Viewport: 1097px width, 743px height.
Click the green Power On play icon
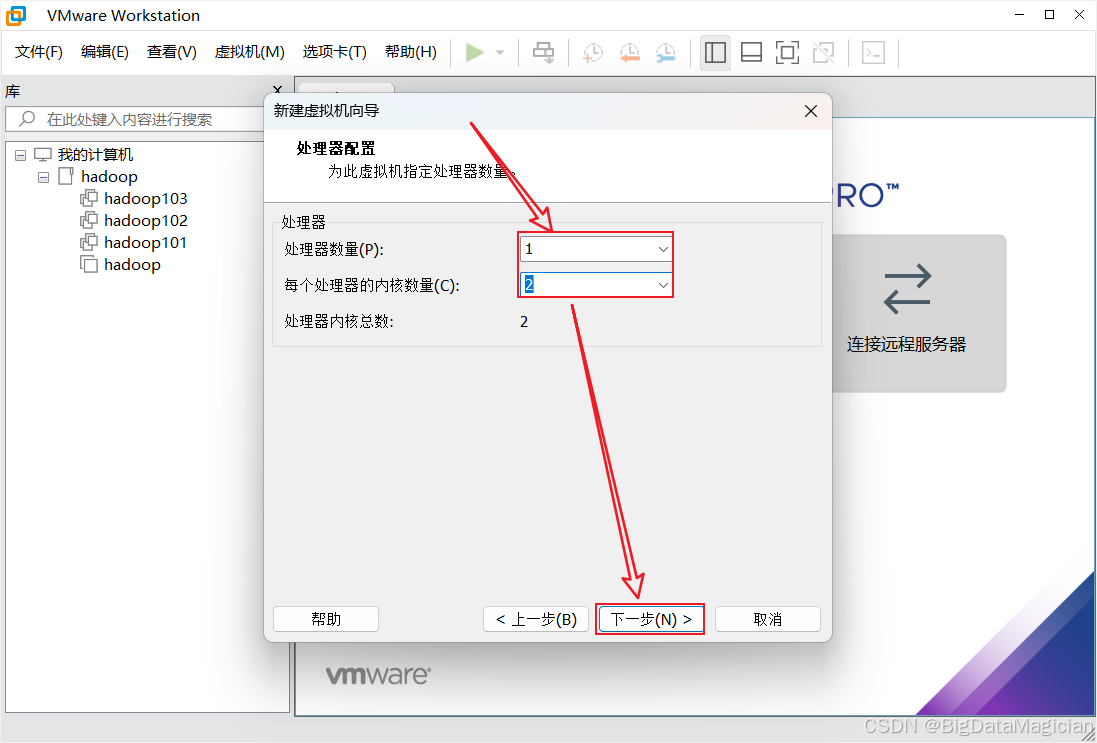[475, 52]
